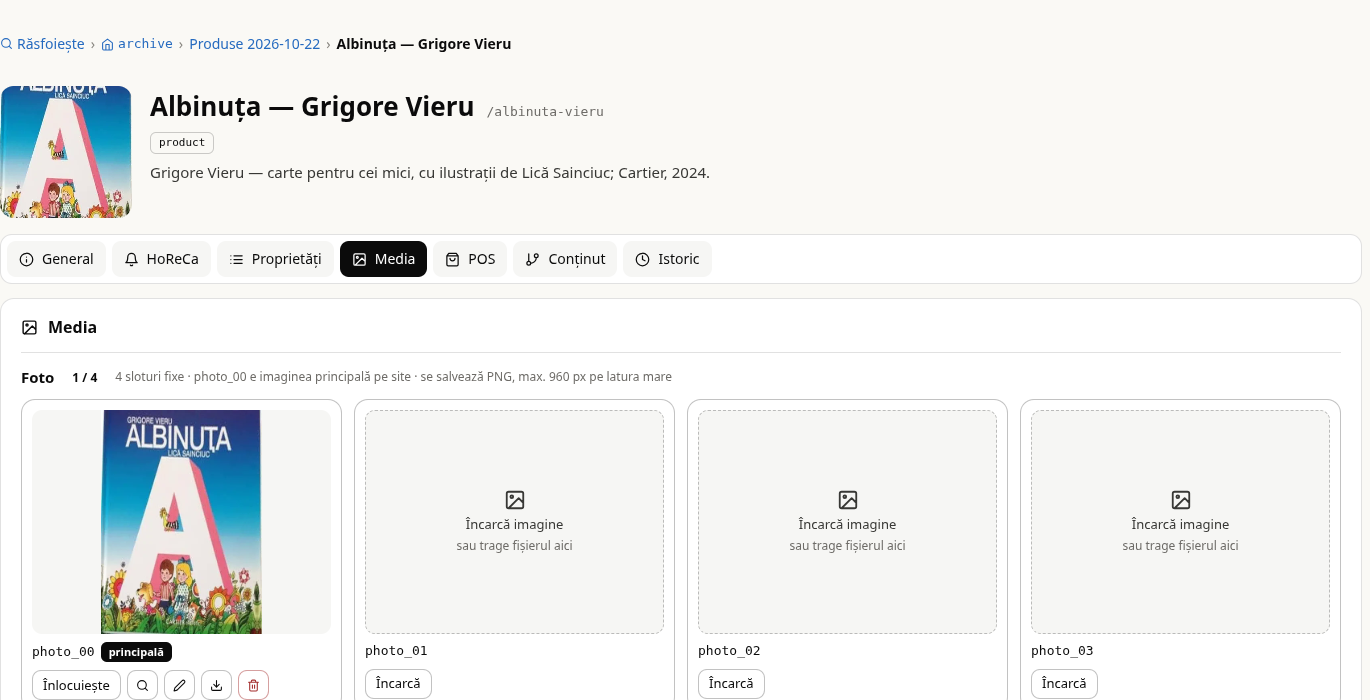Click the search icon beside Răsfoiește
Image resolution: width=1370 pixels, height=700 pixels.
tap(6, 44)
